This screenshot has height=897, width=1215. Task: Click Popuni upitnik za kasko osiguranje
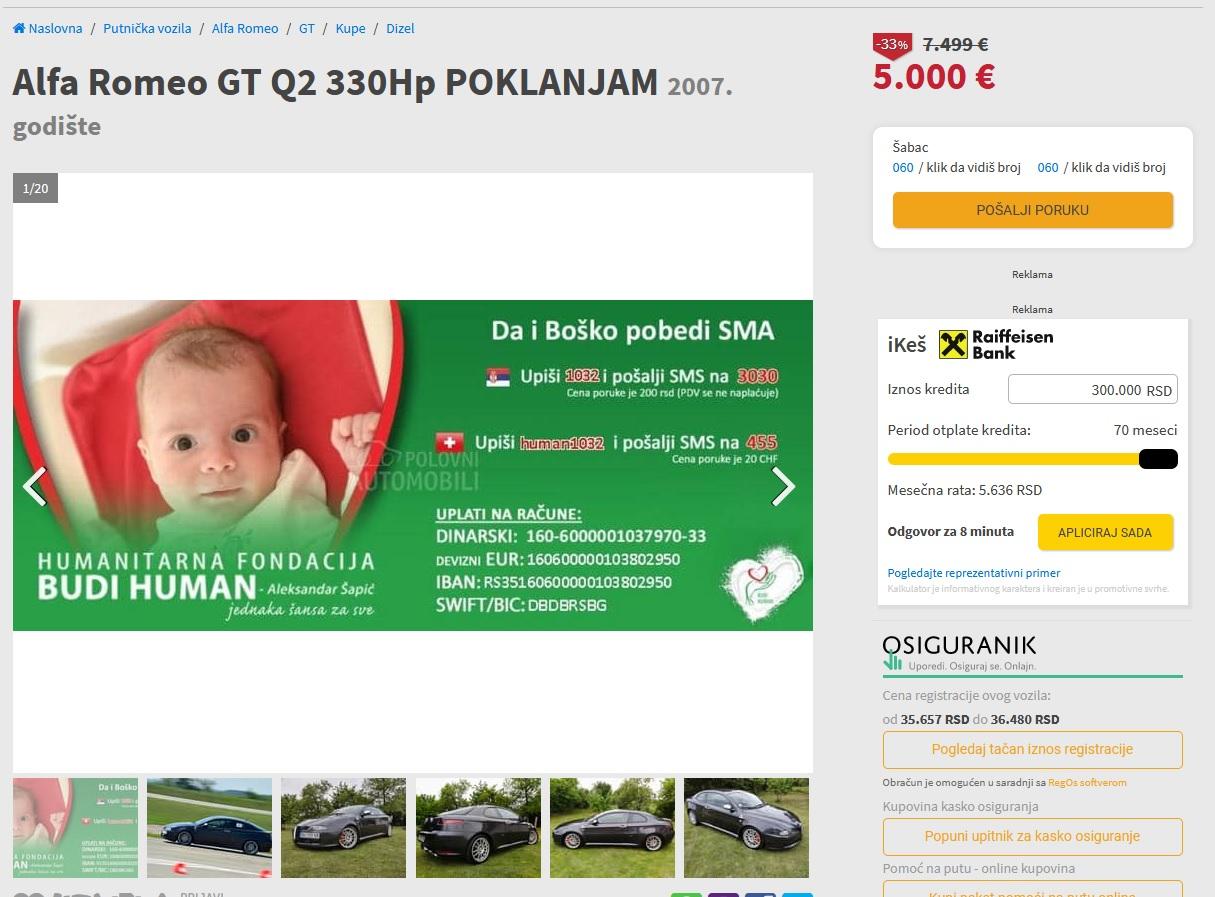(x=1032, y=836)
